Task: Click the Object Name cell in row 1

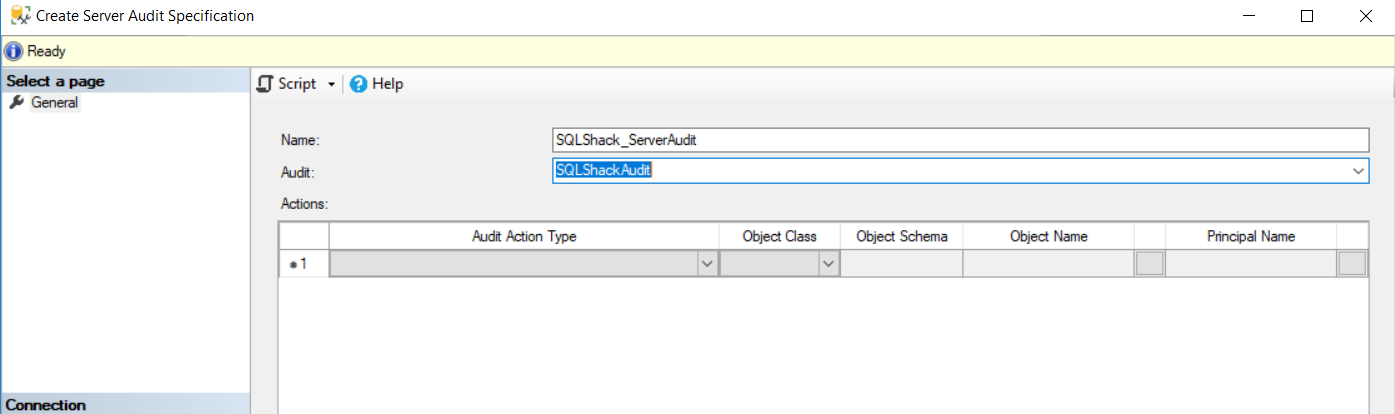Action: [x=1048, y=264]
